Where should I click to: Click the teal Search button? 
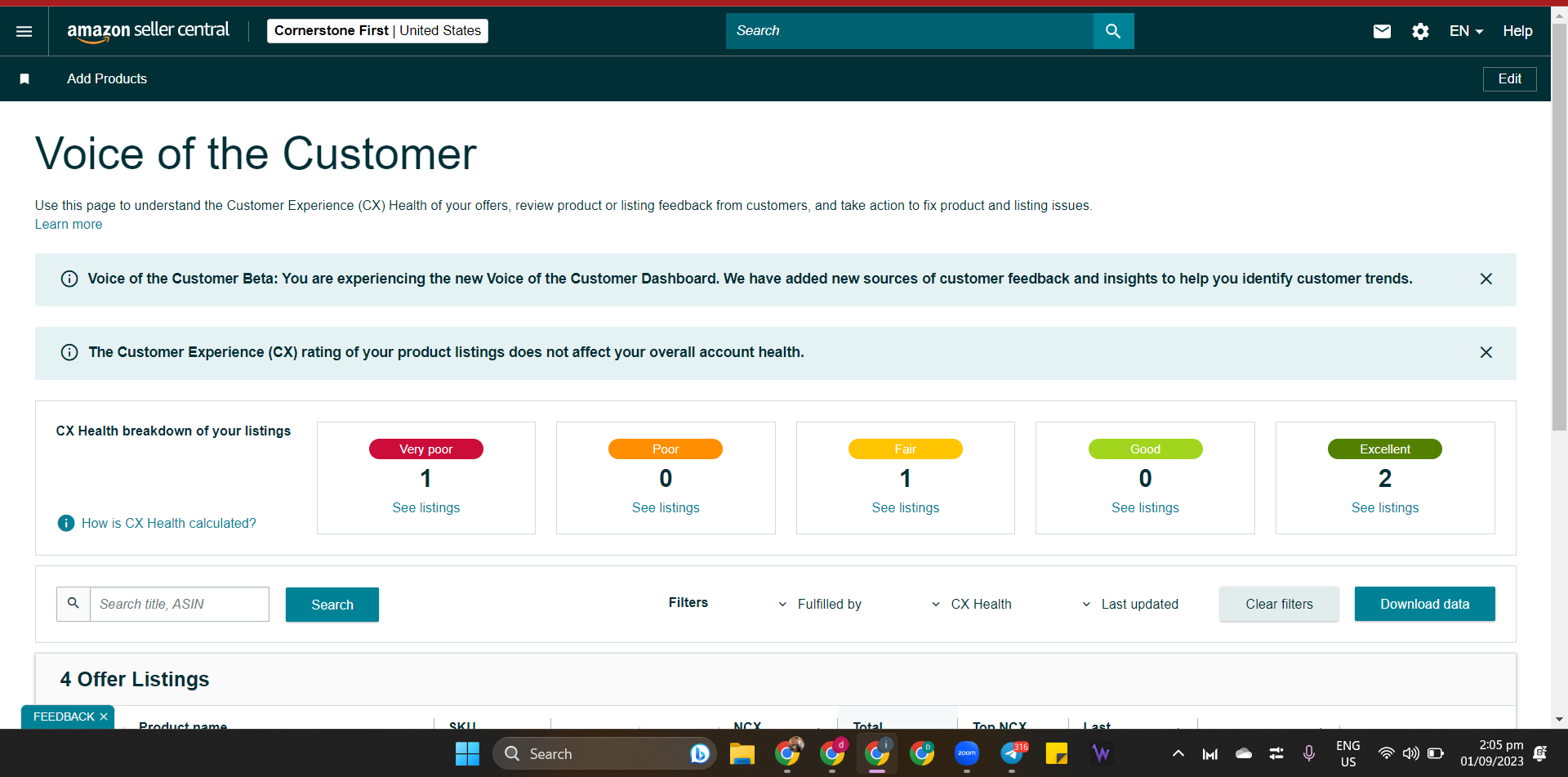(332, 605)
